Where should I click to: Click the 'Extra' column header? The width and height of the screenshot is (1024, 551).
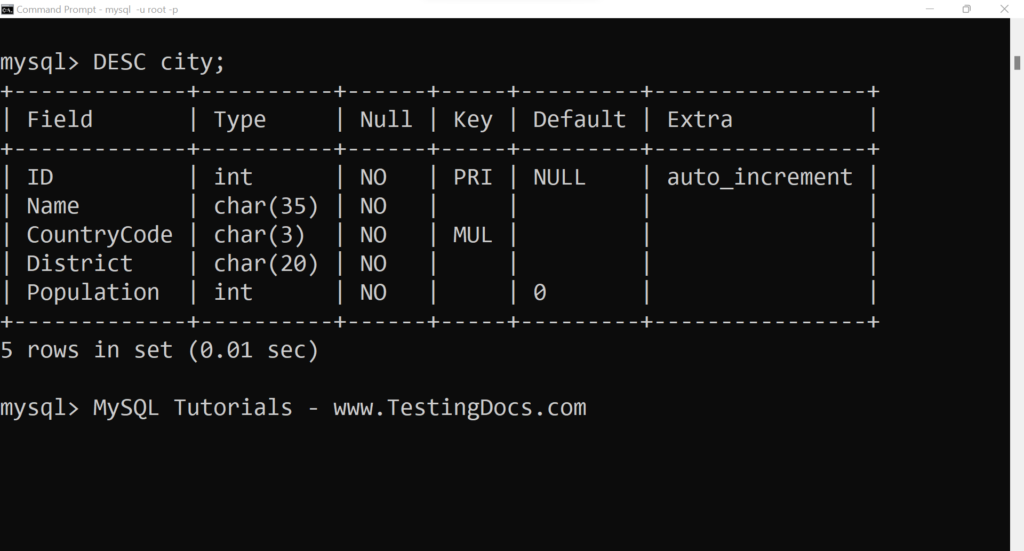pos(699,120)
